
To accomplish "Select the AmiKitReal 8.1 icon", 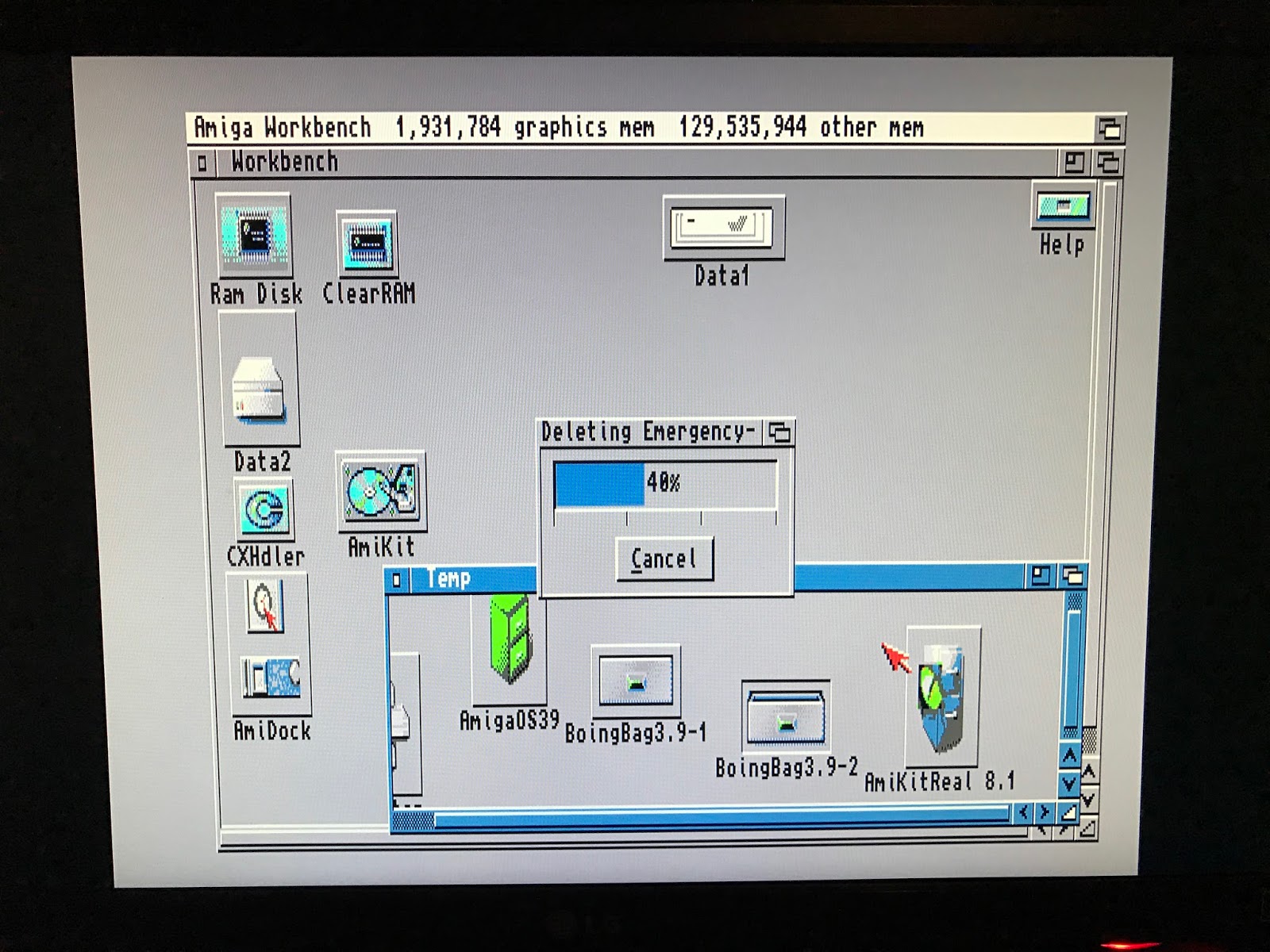I will tap(943, 697).
